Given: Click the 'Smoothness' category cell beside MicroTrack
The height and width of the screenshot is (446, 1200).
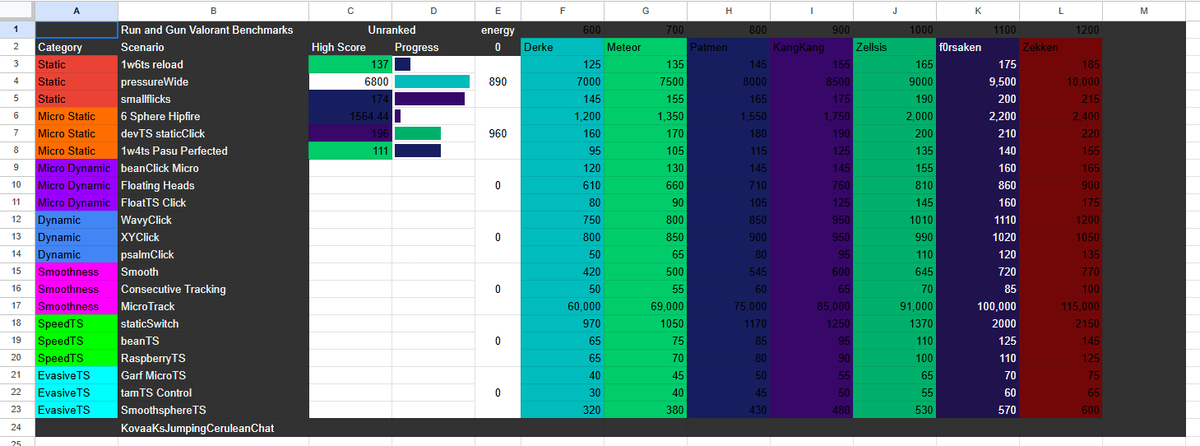Looking at the screenshot, I should (x=75, y=306).
